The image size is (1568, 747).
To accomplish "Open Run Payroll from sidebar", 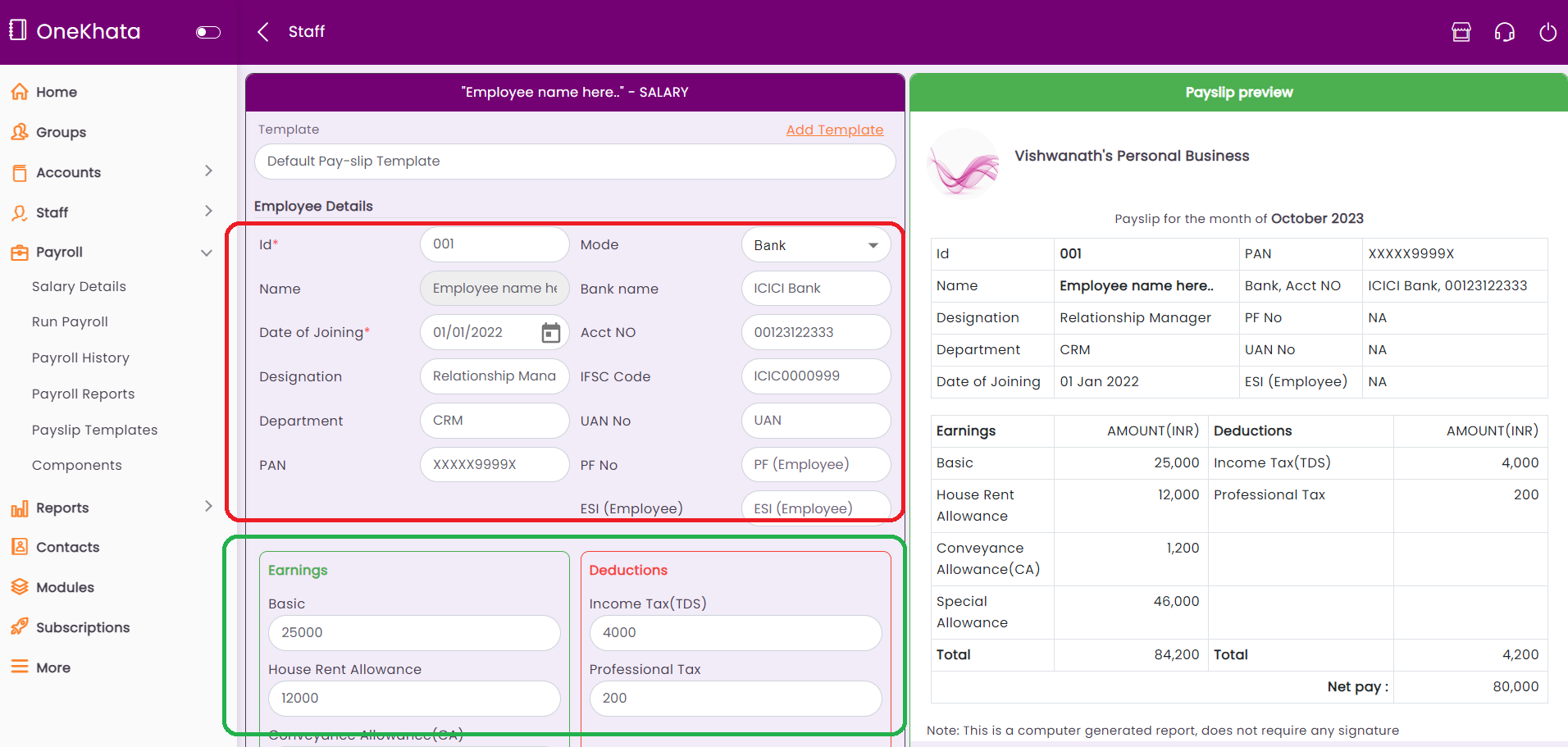I will (70, 322).
